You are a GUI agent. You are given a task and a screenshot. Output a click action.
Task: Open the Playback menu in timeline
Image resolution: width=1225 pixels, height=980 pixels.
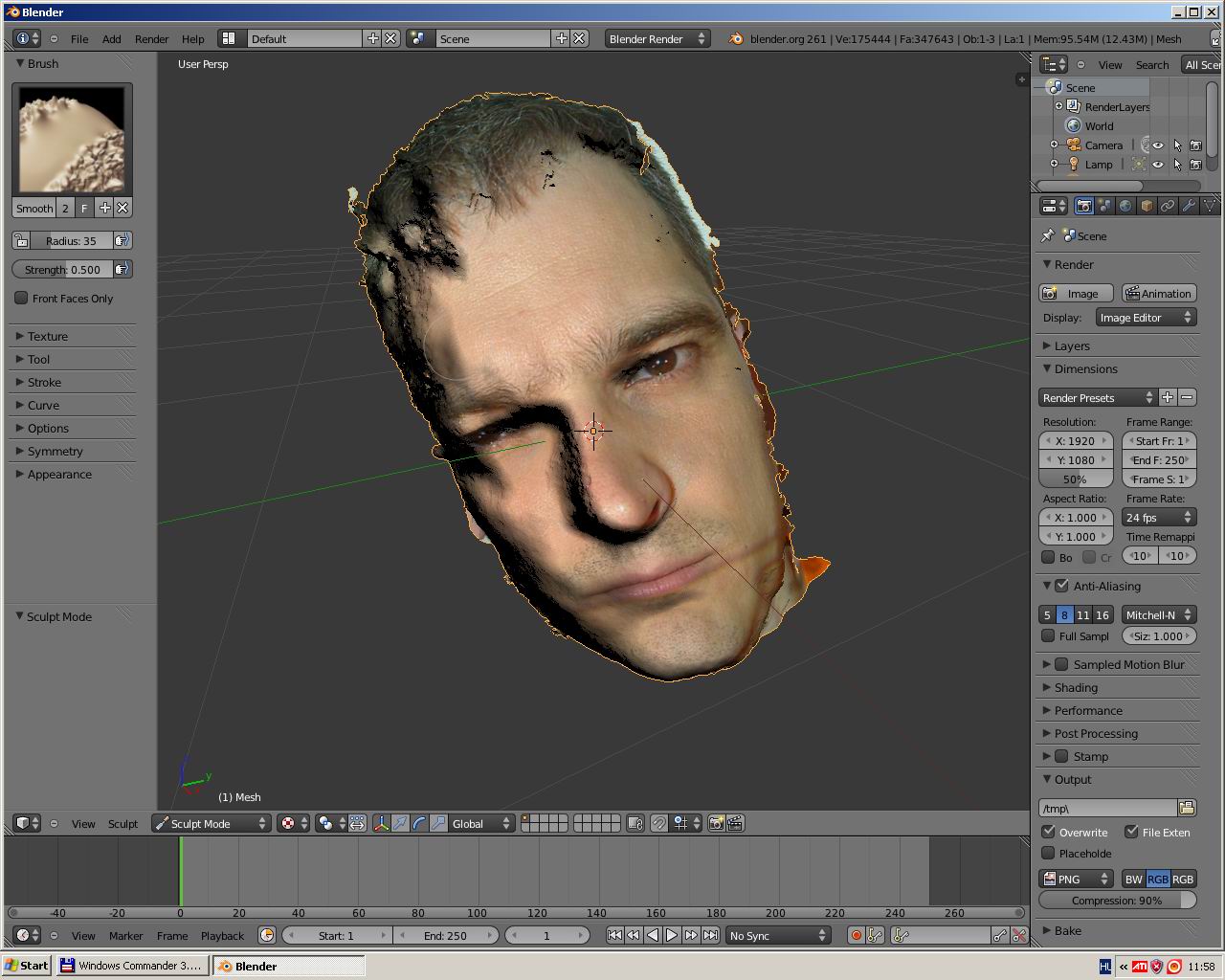coord(222,935)
